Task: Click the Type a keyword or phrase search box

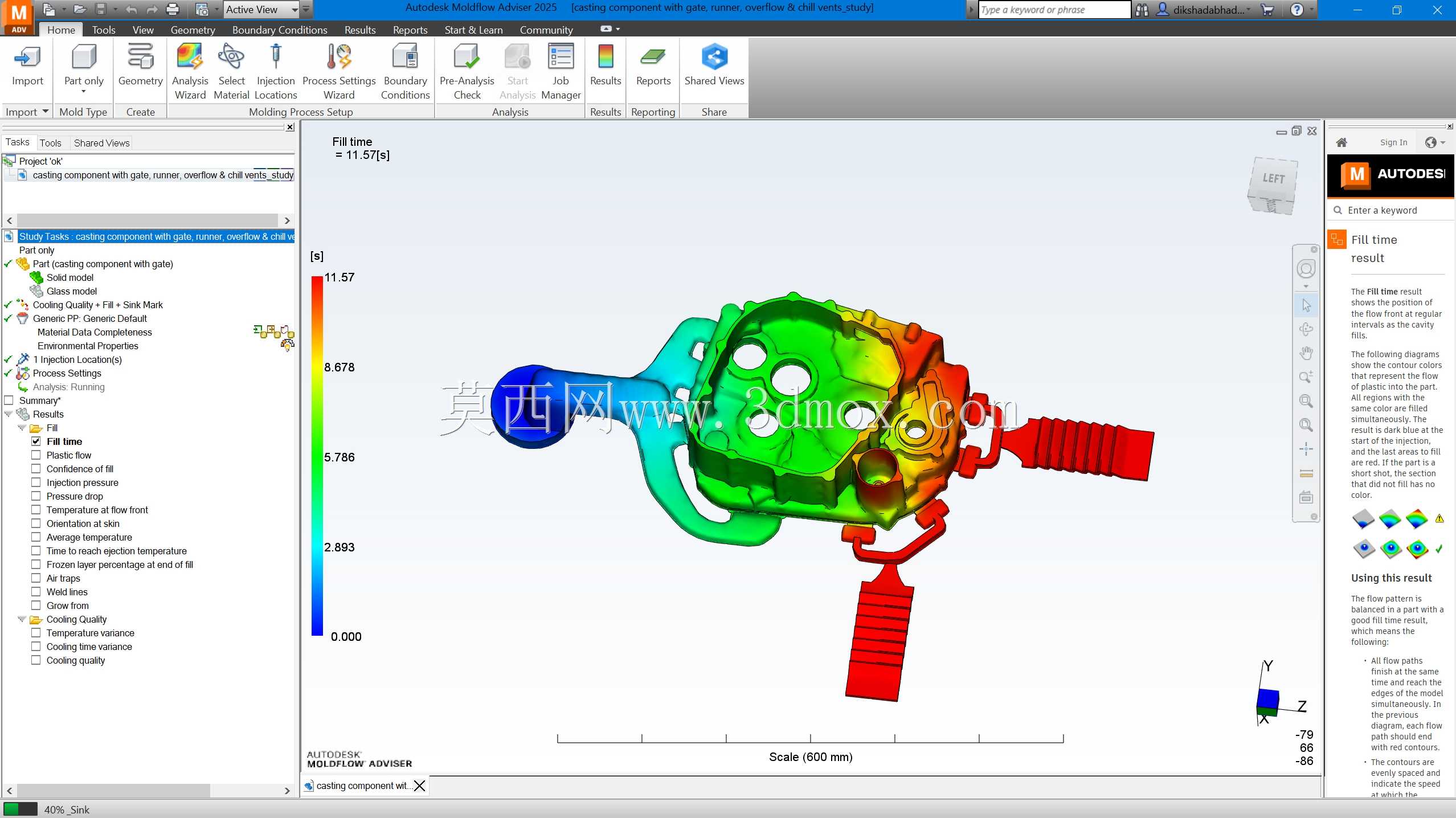Action: click(1054, 10)
